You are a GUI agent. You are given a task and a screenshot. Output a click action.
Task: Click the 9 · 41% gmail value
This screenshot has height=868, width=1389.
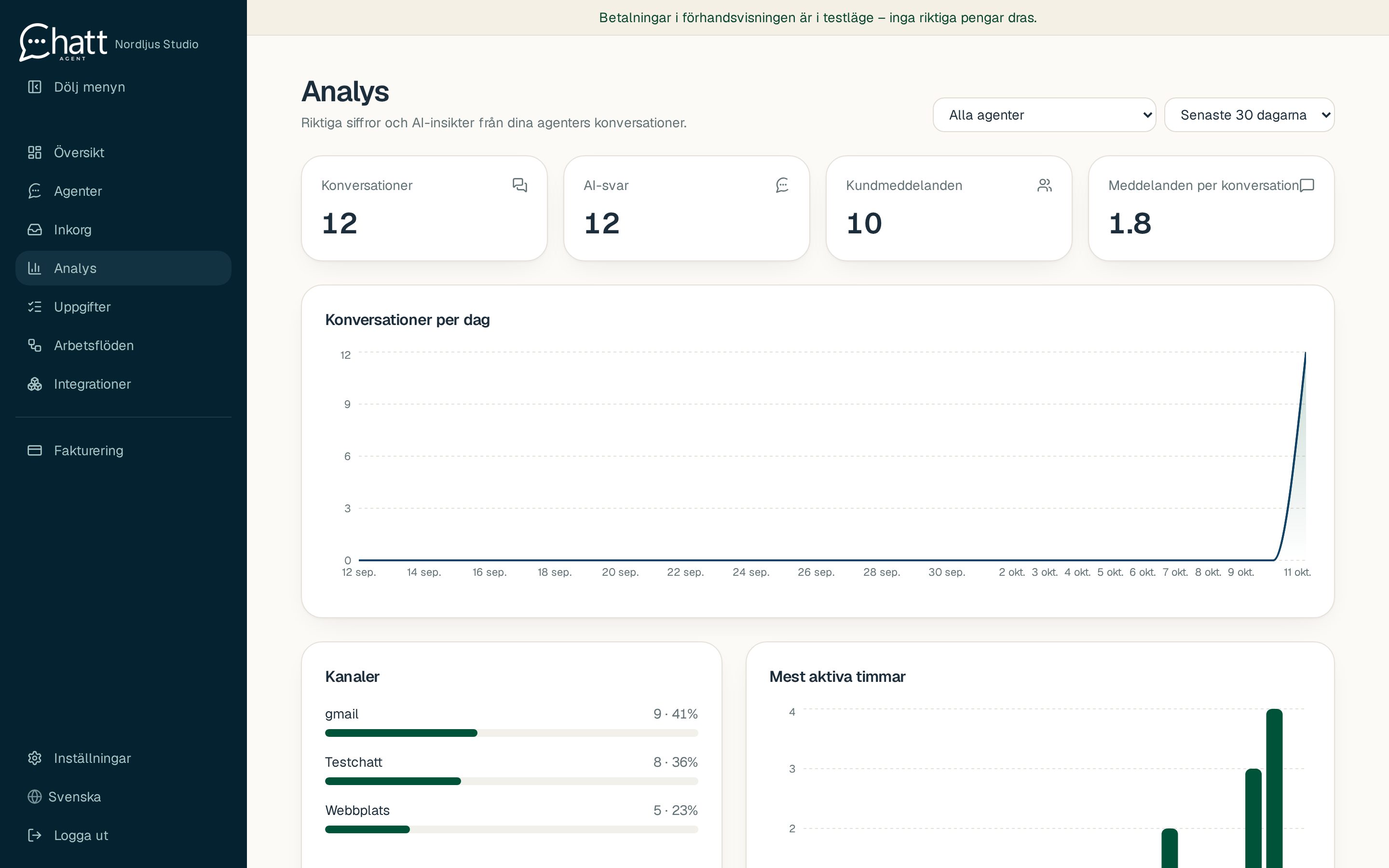coord(676,714)
